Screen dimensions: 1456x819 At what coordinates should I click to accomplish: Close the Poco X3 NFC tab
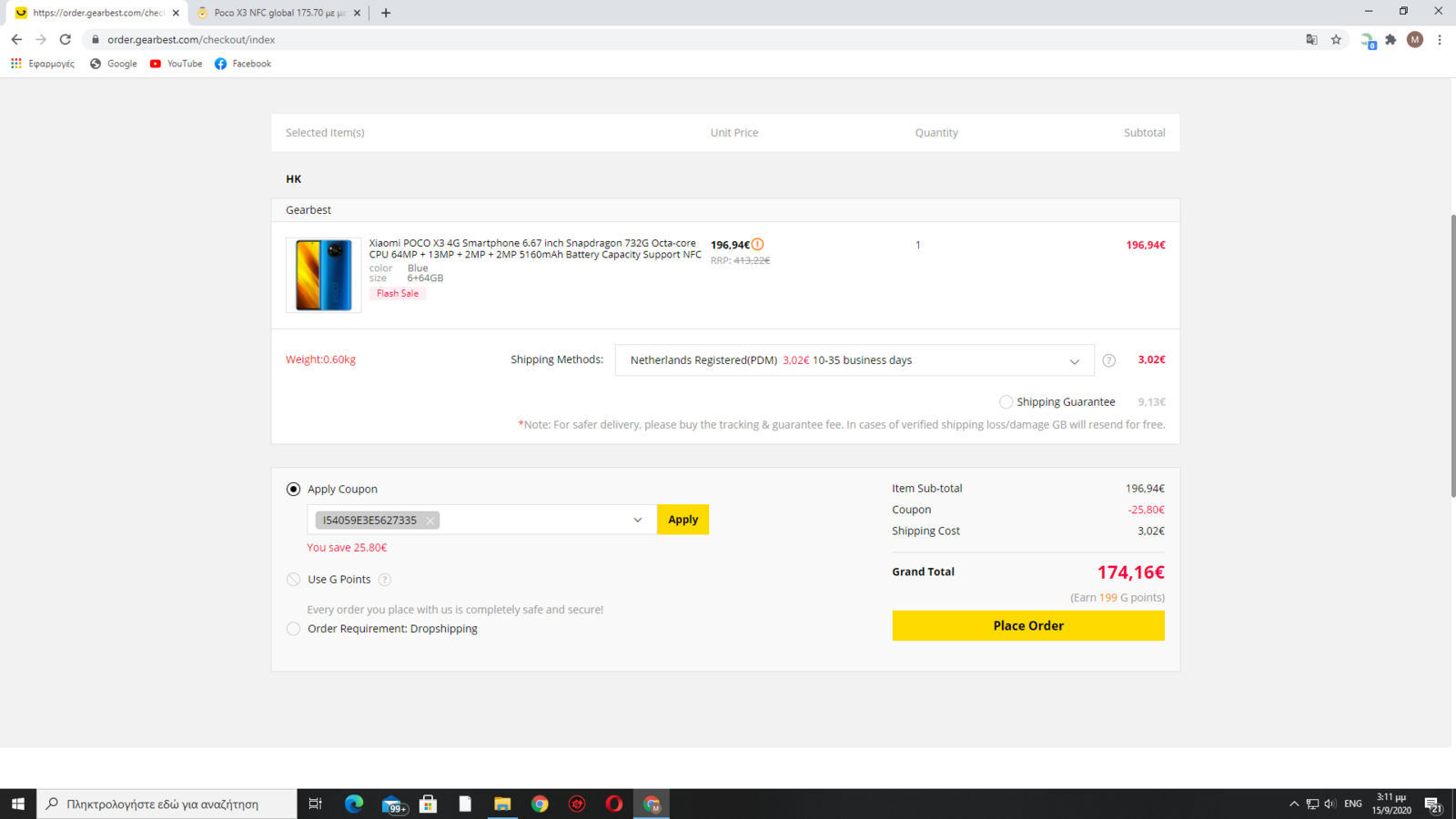(357, 13)
